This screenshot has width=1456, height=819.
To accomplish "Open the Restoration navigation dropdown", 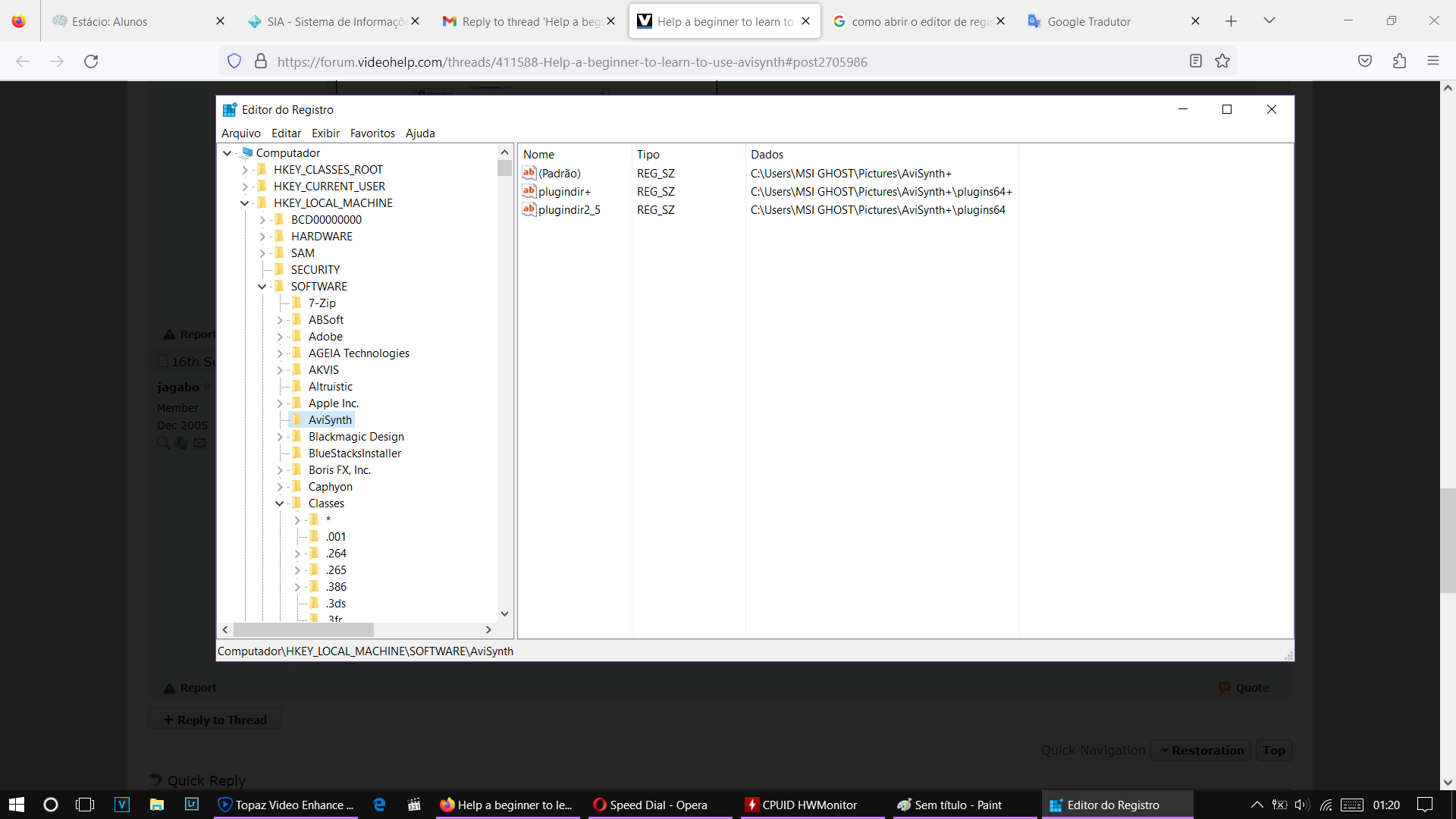I will [1201, 751].
